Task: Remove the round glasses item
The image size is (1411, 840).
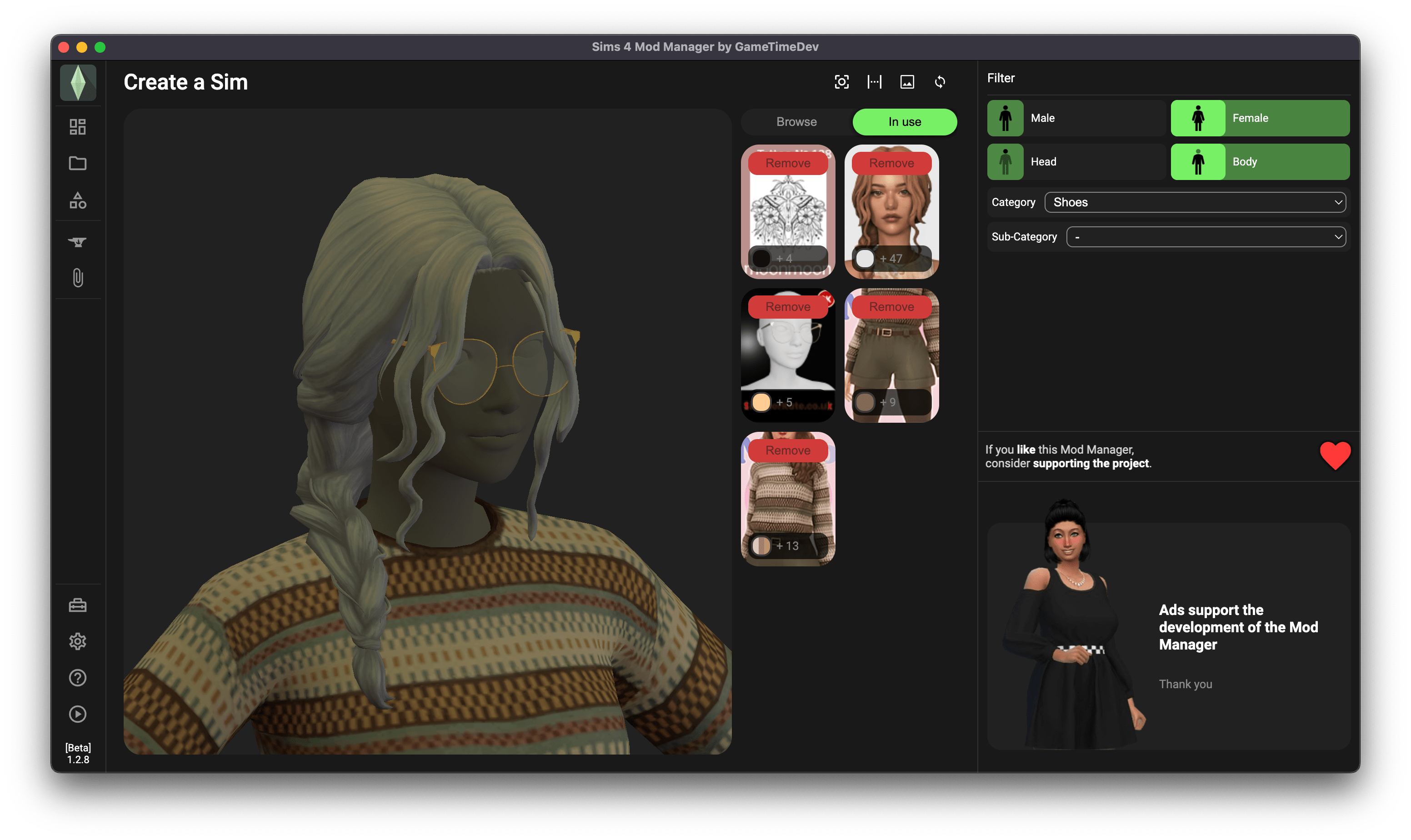Action: [x=788, y=307]
